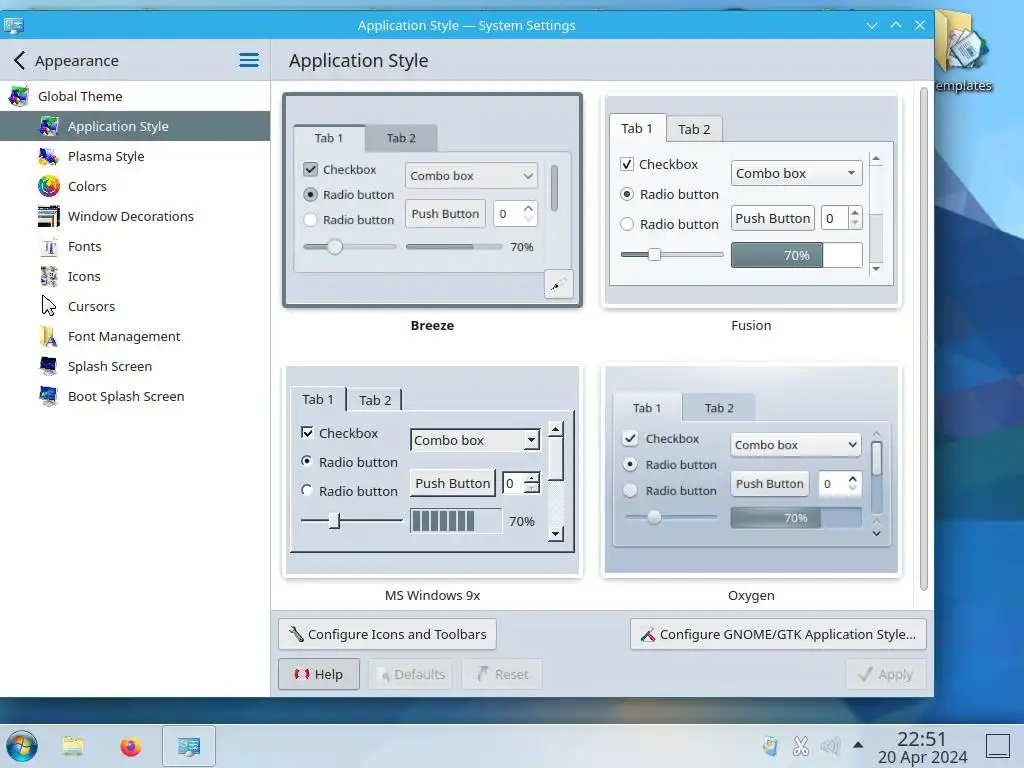Select the second Radio button in Fusion preview
1024x768 pixels.
[626, 224]
